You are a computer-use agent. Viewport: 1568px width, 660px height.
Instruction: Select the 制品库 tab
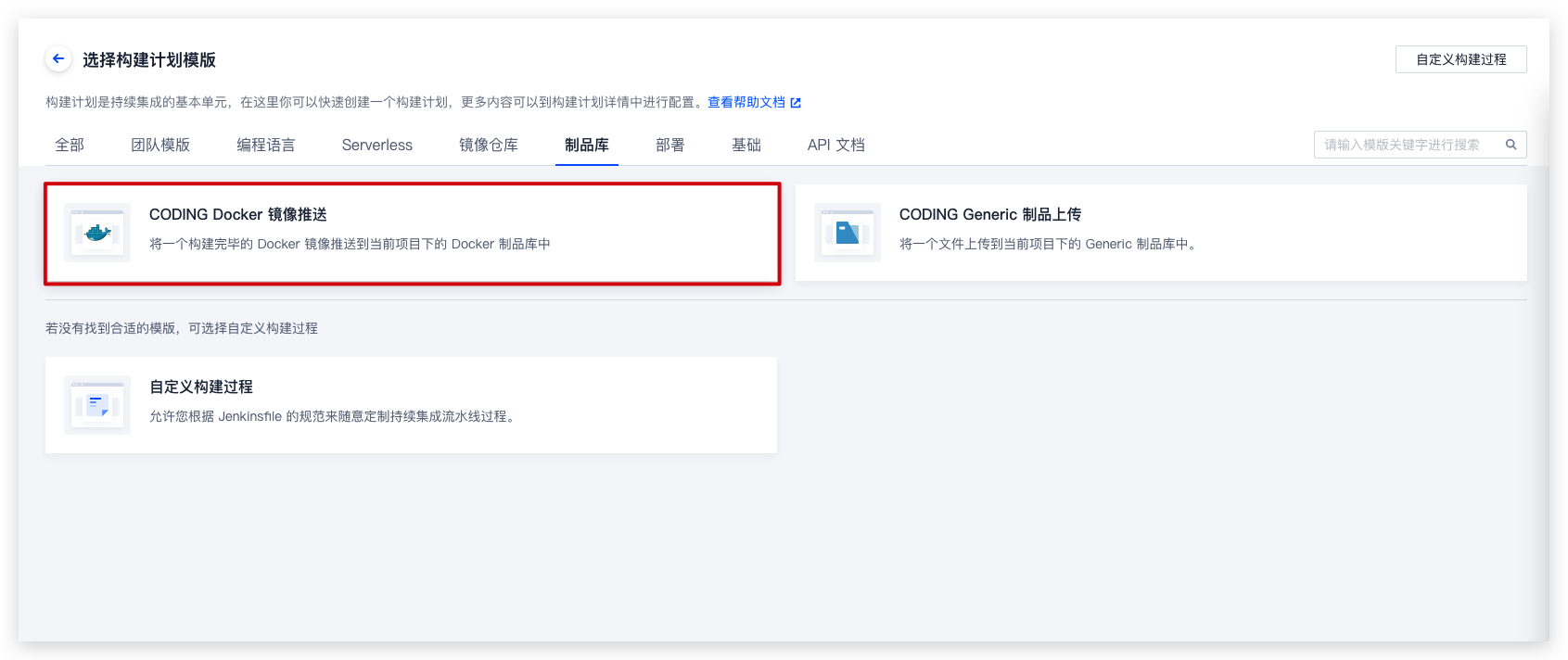pyautogui.click(x=587, y=145)
